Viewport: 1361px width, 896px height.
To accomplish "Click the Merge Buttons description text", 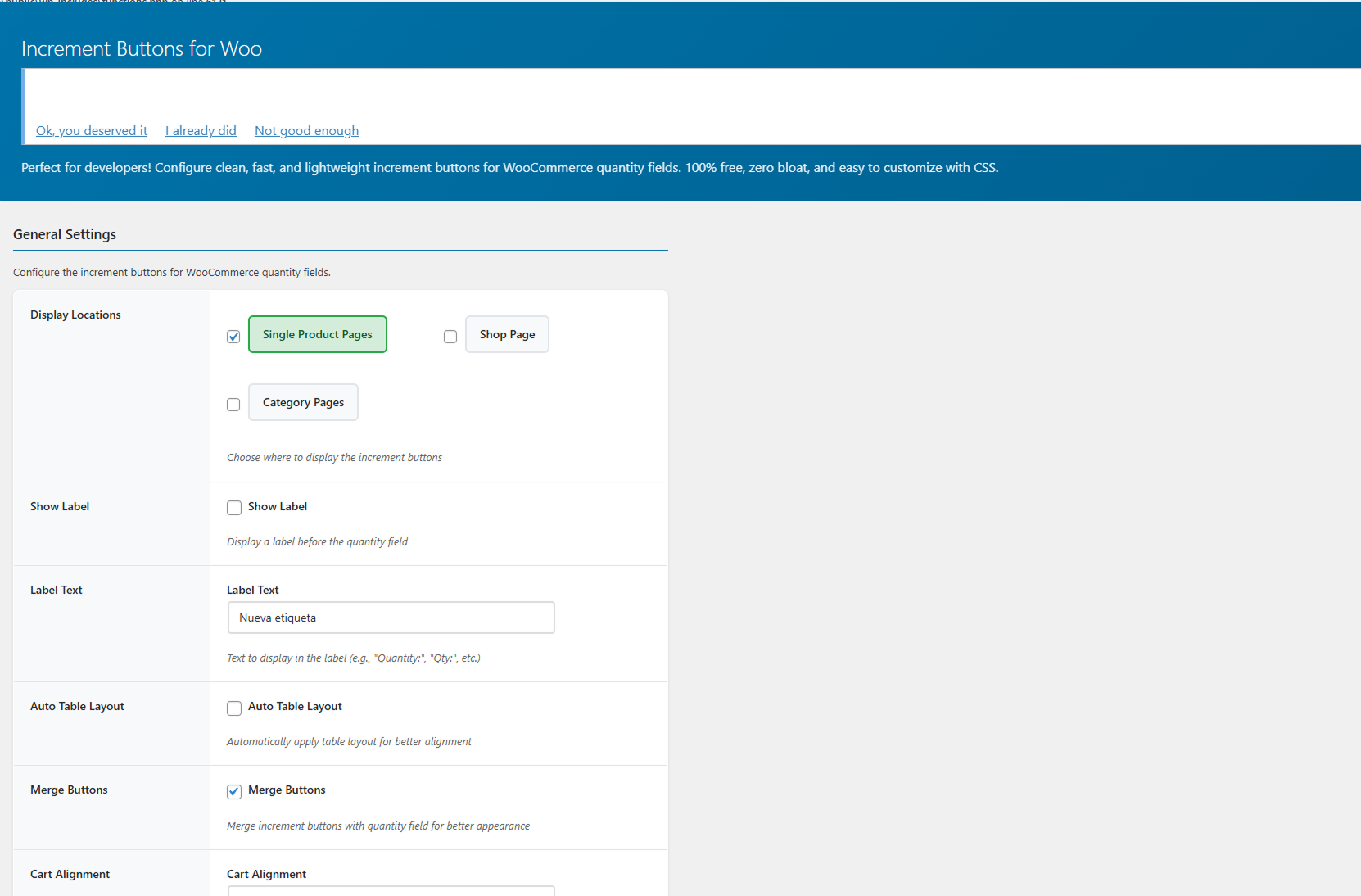I will (x=378, y=826).
